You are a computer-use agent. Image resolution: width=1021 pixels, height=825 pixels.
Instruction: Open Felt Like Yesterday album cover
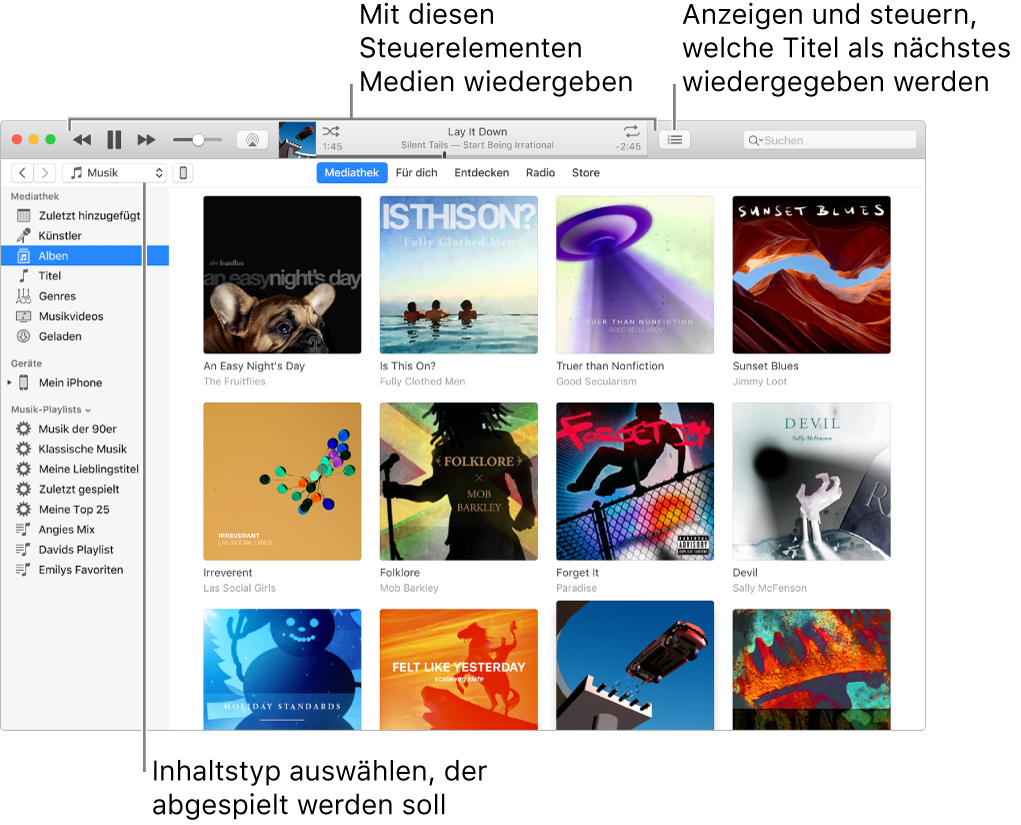pos(458,669)
